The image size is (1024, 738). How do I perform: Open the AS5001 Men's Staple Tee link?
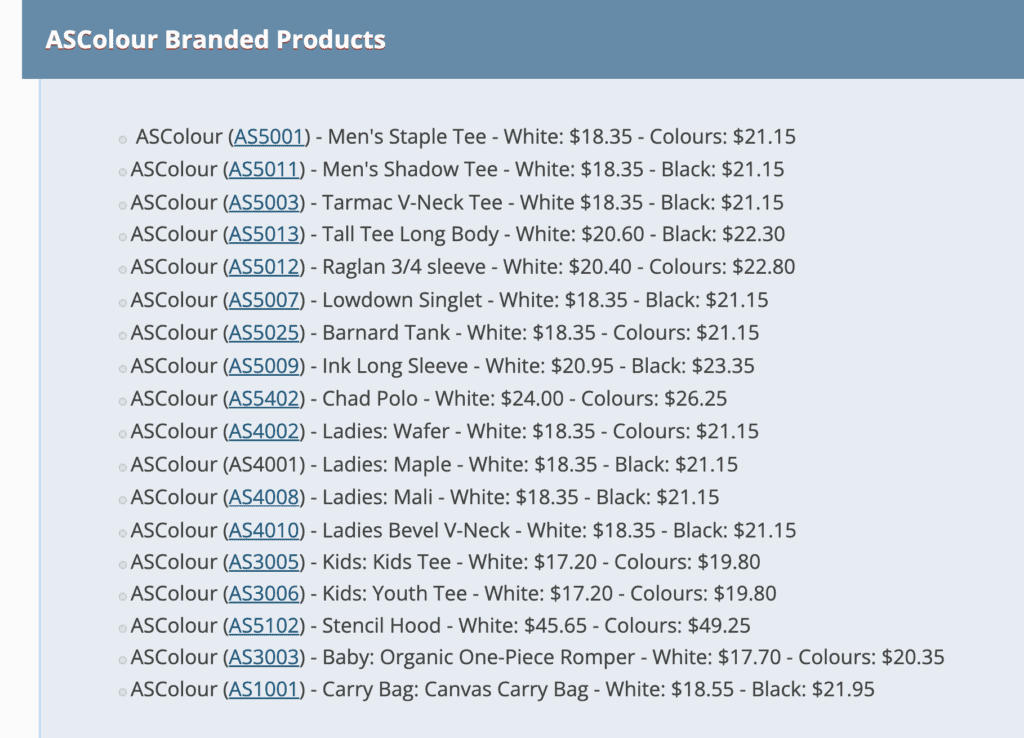click(x=264, y=137)
